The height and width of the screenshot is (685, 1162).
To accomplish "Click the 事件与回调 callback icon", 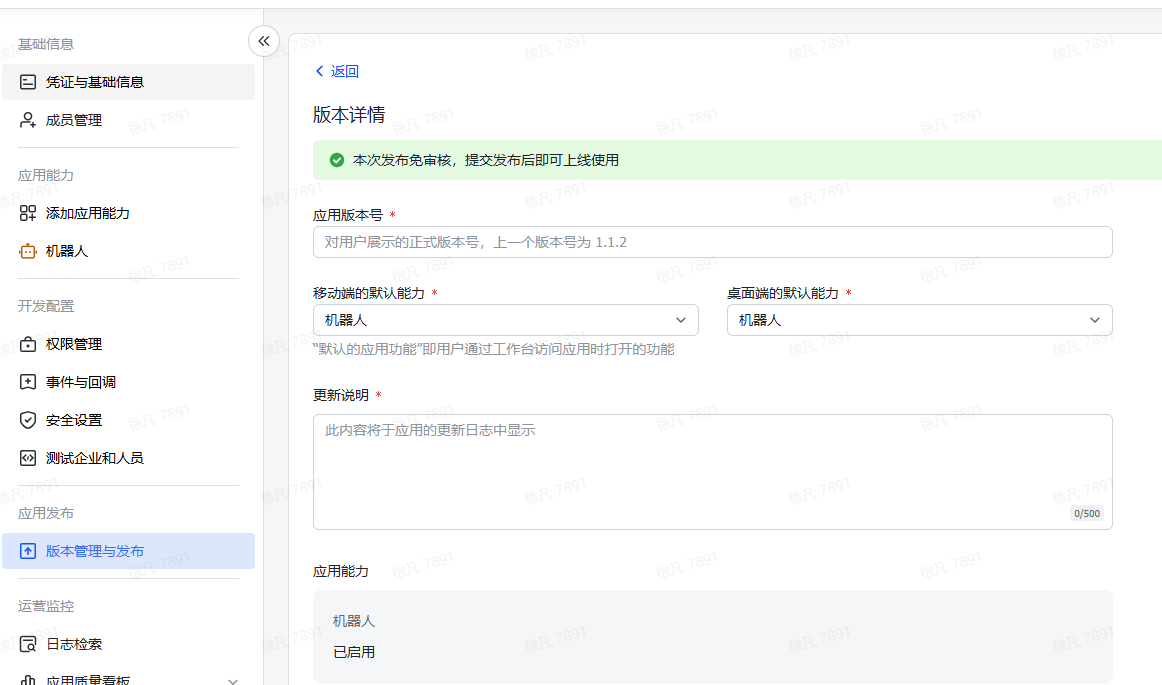I will click(27, 381).
